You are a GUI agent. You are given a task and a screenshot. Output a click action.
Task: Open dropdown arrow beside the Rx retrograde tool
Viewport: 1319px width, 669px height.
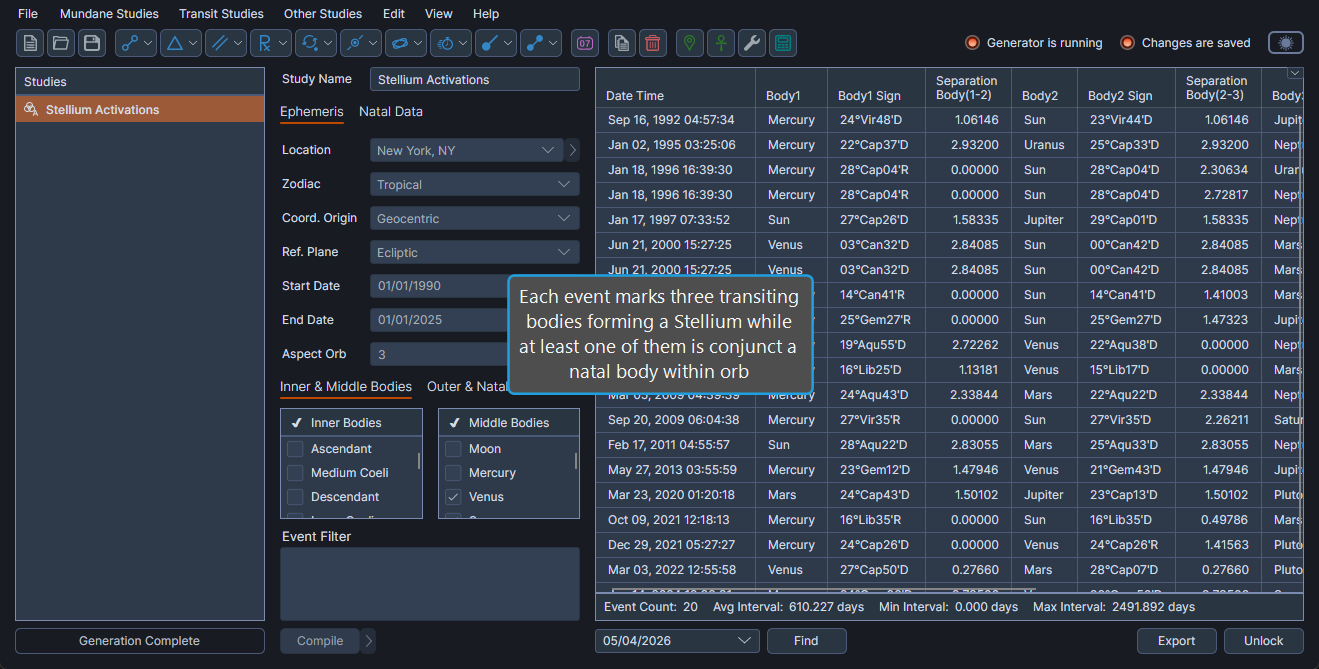coord(283,43)
